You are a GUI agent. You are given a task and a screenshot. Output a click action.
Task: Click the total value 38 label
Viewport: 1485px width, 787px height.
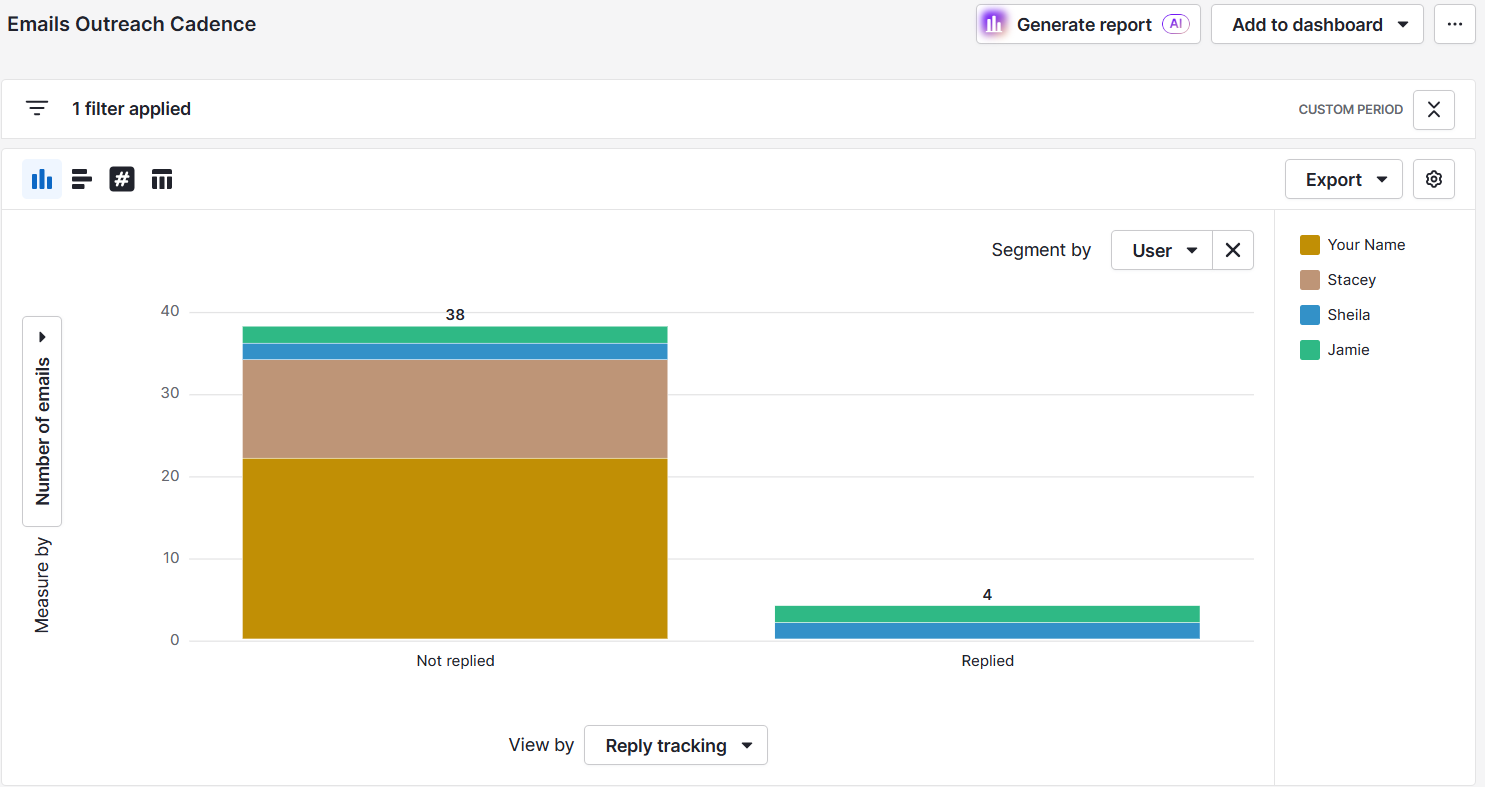point(455,314)
